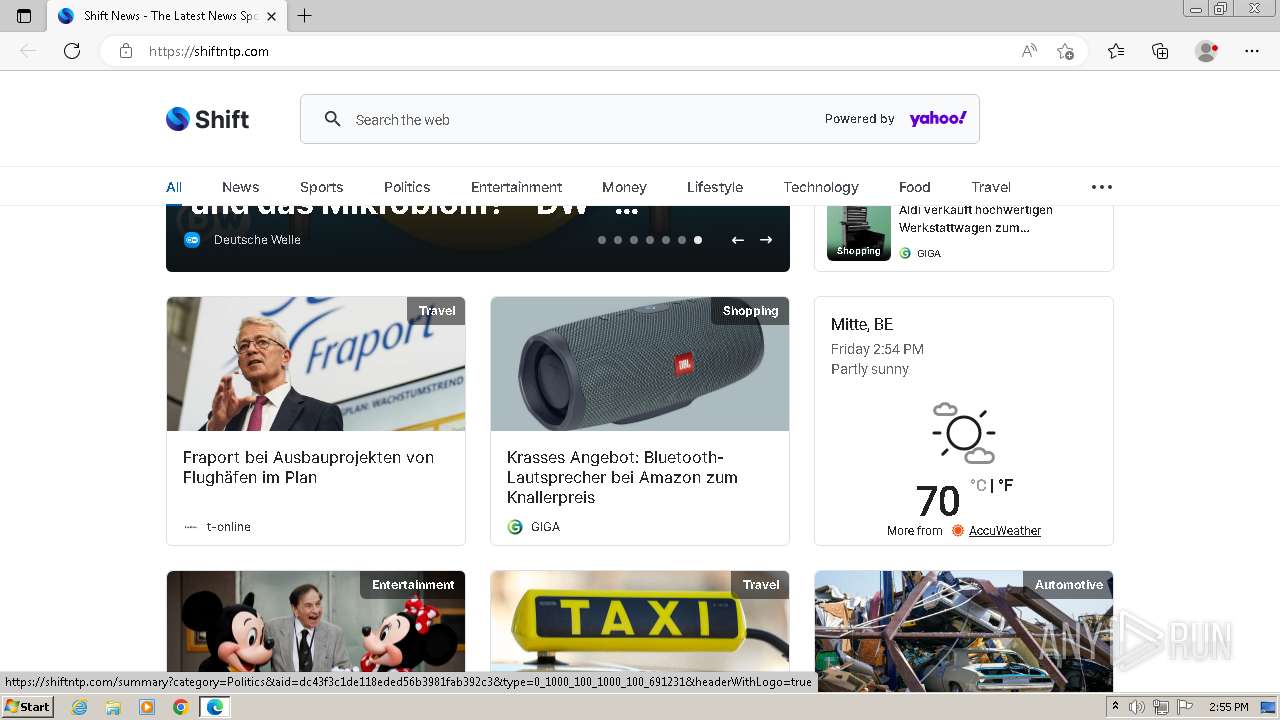This screenshot has height=720, width=1280.
Task: Launch Internet Explorer from taskbar
Action: click(x=80, y=707)
